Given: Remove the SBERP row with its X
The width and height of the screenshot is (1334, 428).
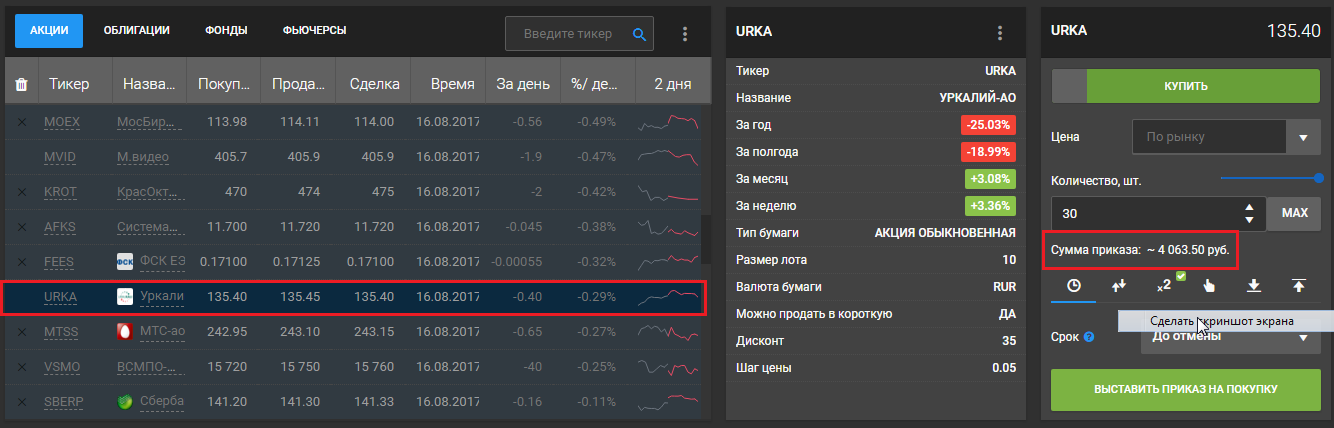Looking at the screenshot, I should coord(22,402).
